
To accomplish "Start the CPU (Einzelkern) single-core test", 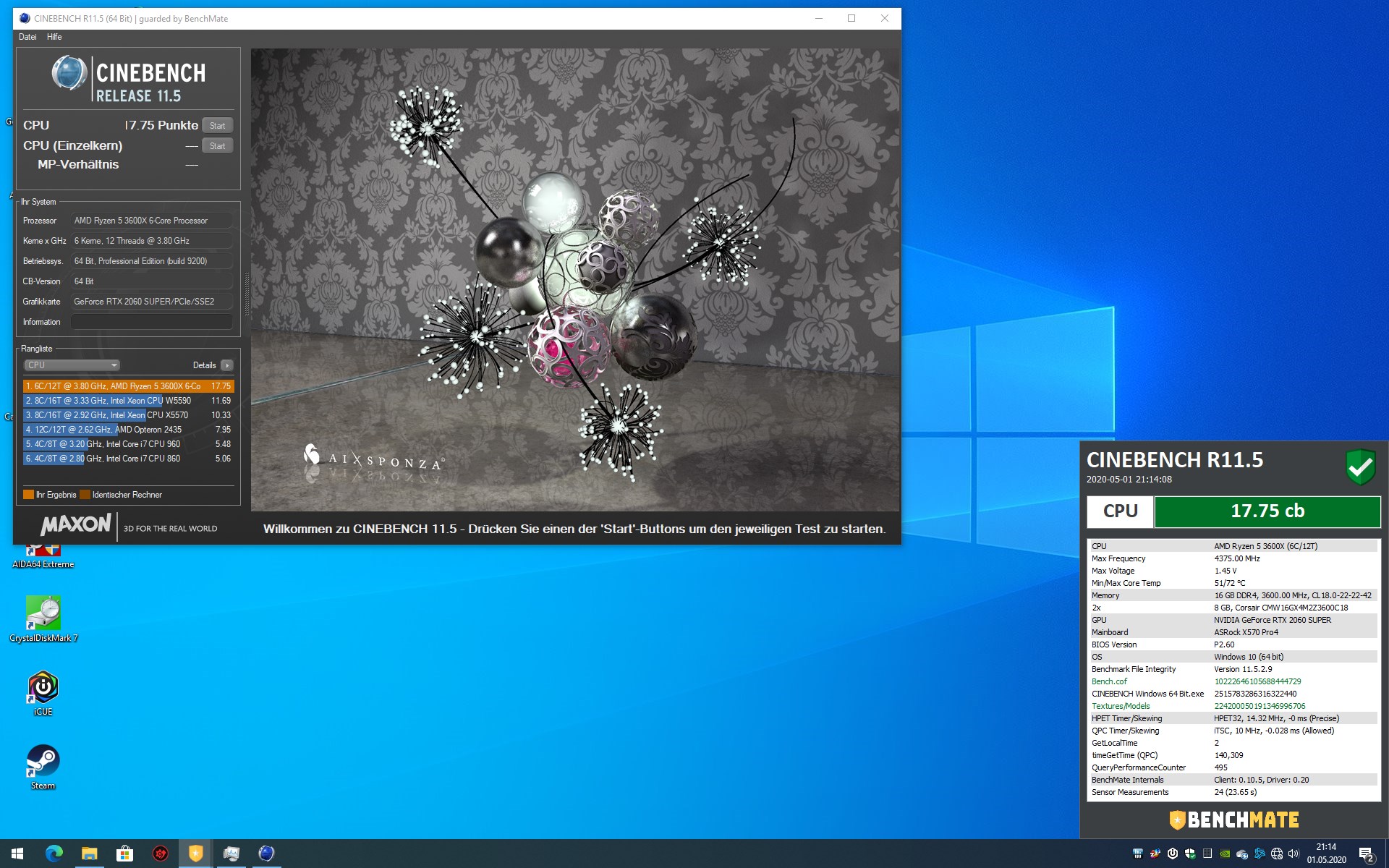I will (x=217, y=145).
